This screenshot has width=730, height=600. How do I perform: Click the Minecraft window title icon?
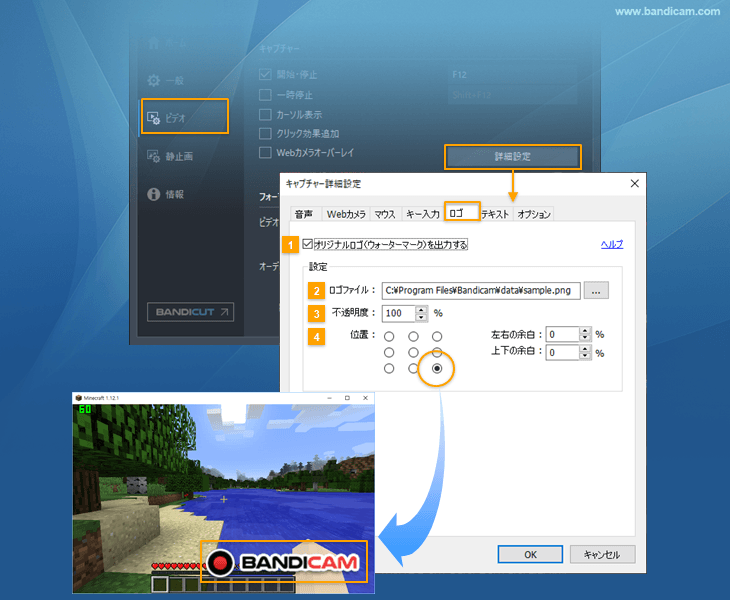[x=78, y=398]
